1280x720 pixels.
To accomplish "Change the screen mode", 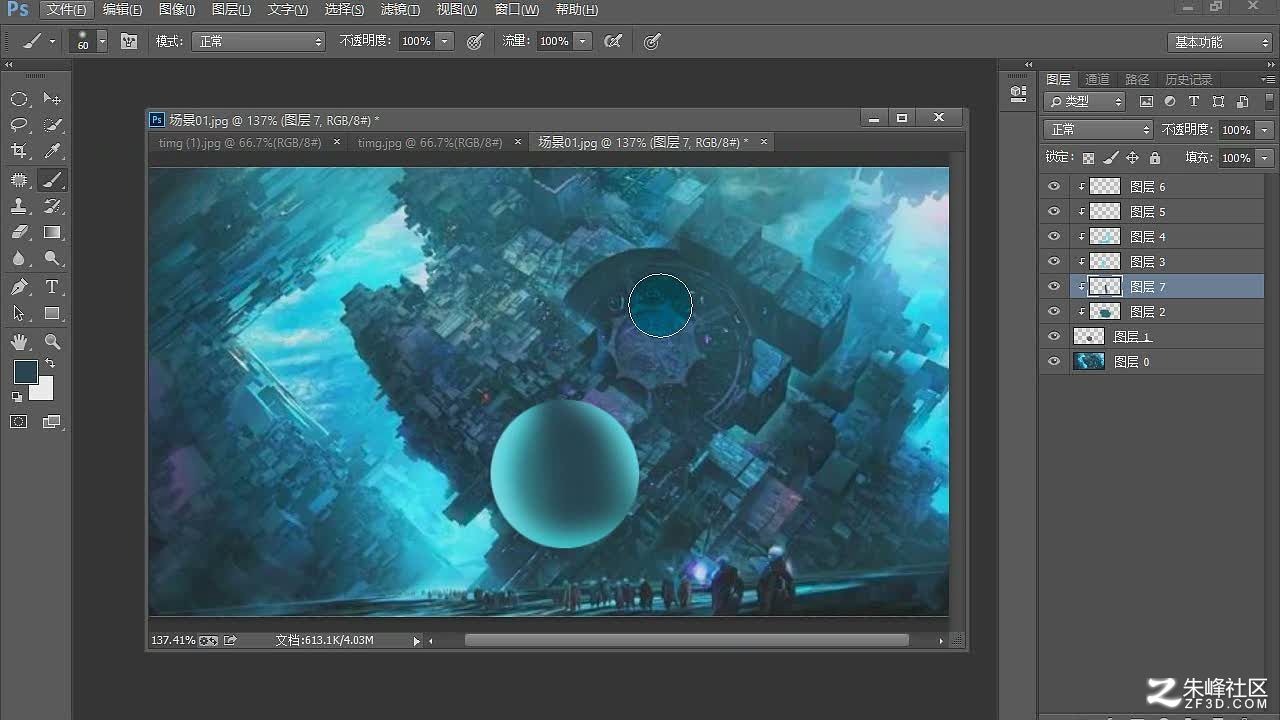I will click(x=52, y=422).
